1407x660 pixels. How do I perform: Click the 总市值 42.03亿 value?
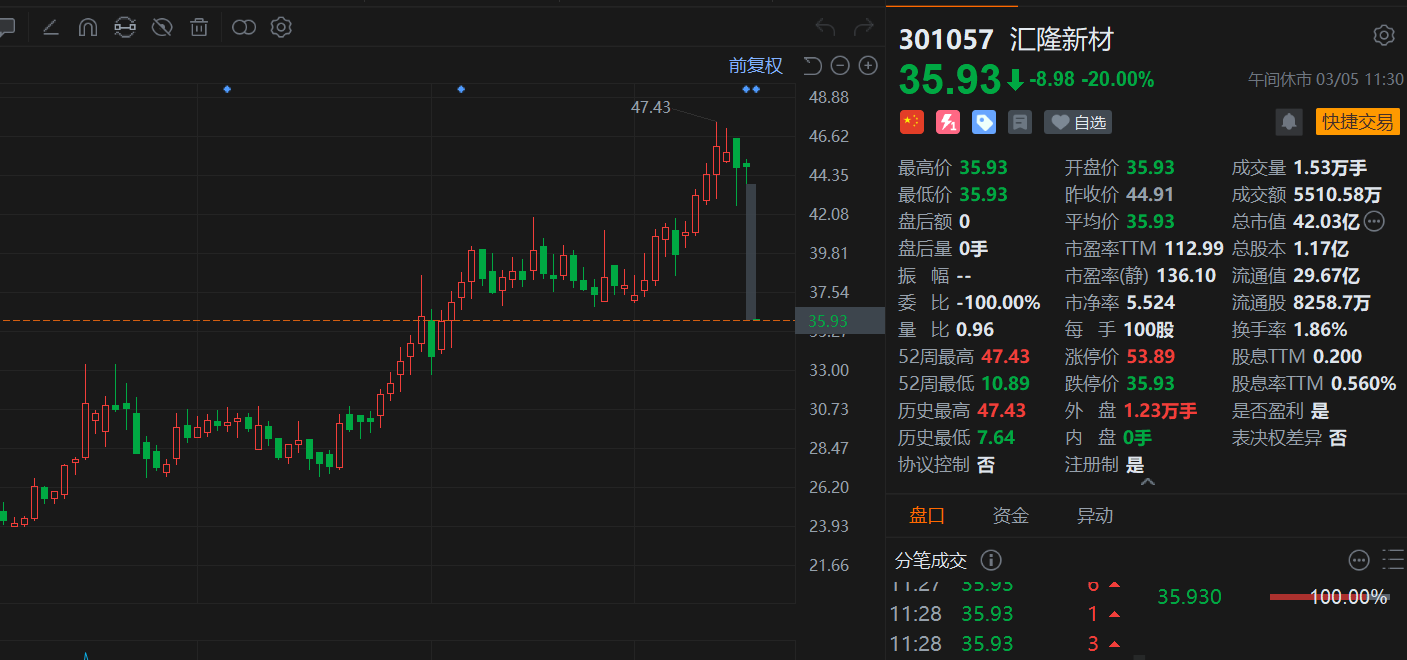1326,221
